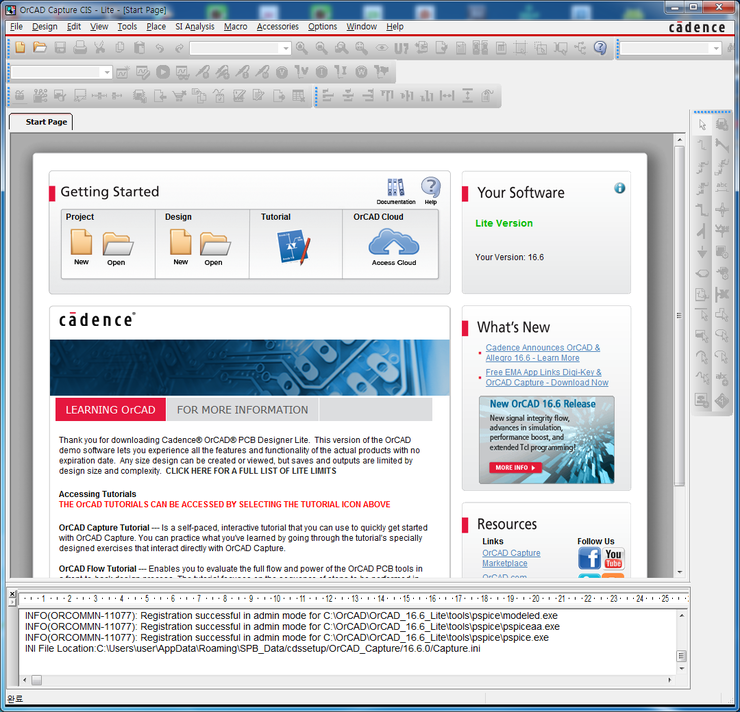This screenshot has width=740, height=712.
Task: Open the Design menu
Action: point(45,26)
